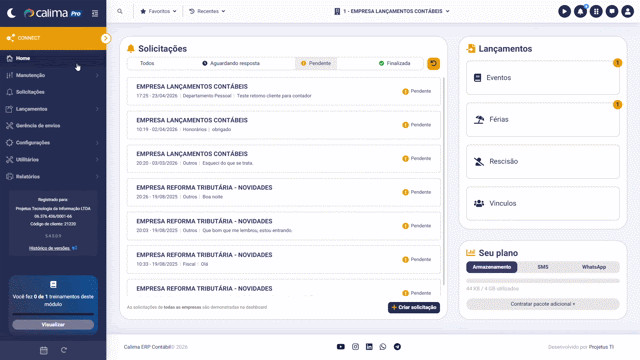Expand the Utilitários menu
The width and height of the screenshot is (640, 360).
point(53,160)
